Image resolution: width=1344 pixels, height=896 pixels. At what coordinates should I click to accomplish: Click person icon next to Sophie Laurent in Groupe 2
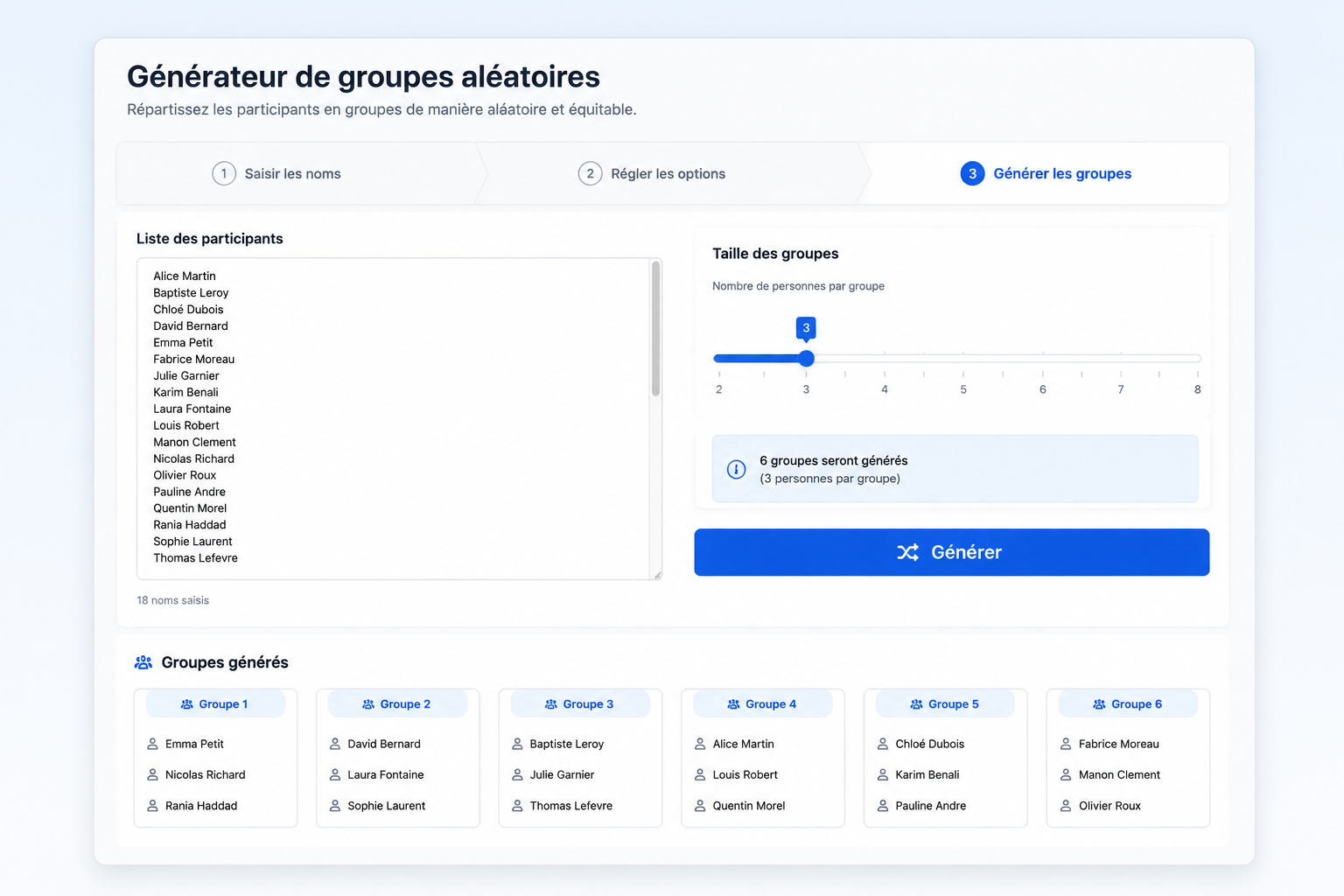click(335, 806)
